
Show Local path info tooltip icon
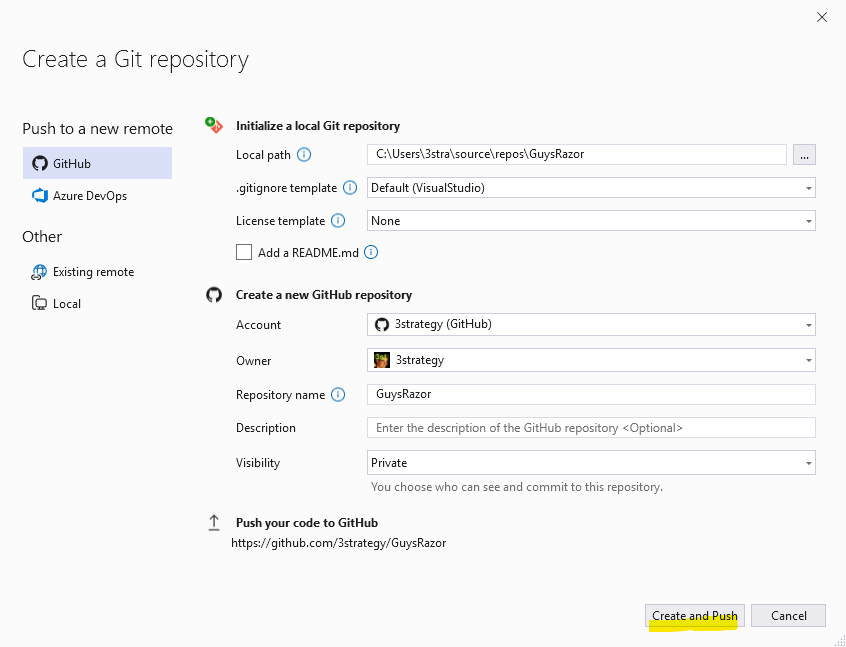pos(304,155)
